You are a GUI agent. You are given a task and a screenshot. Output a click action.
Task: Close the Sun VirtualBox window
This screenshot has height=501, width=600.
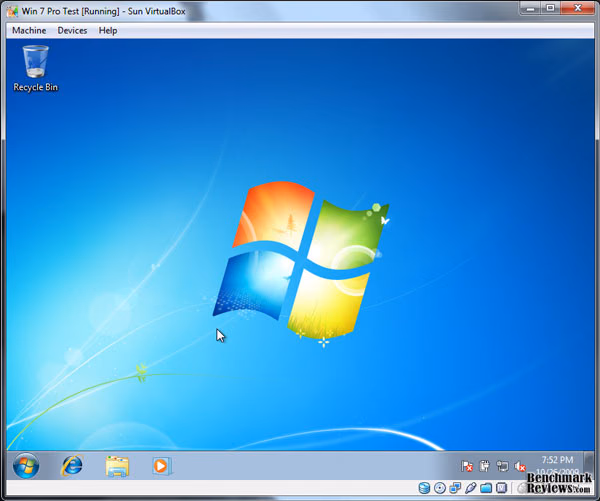[578, 8]
